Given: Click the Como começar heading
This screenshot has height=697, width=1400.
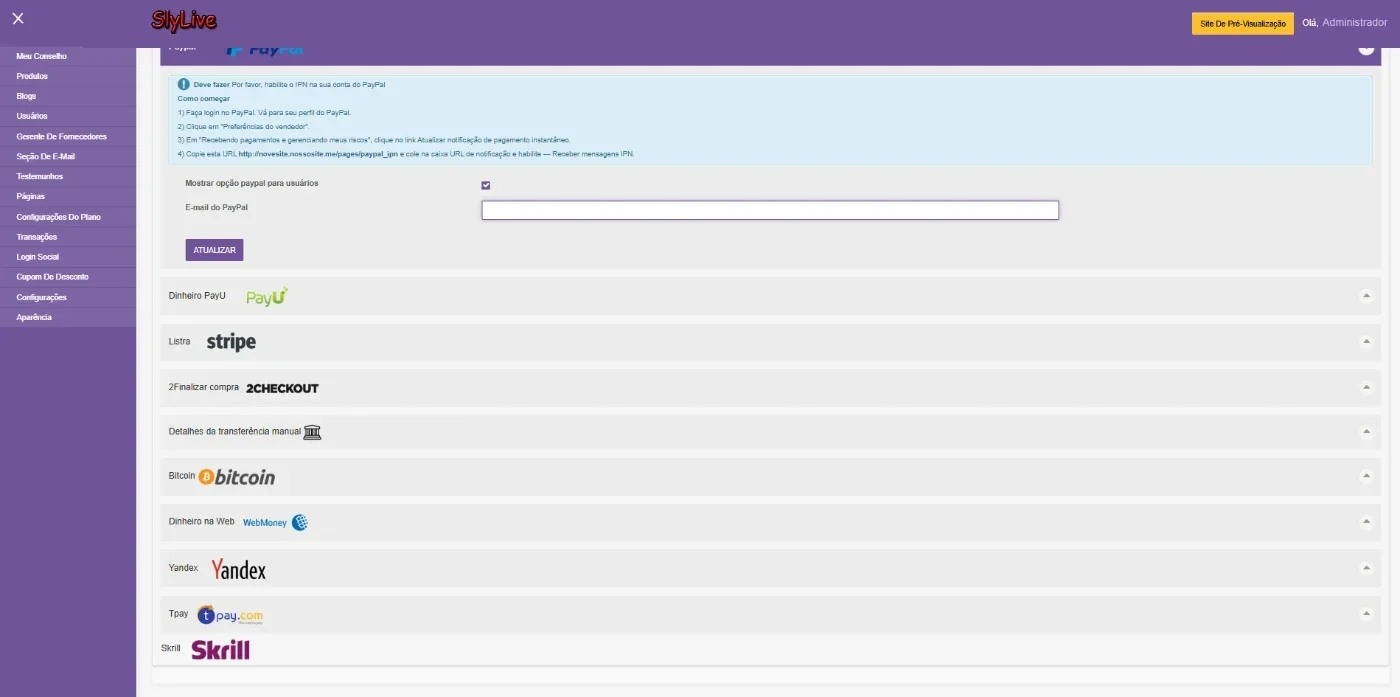Looking at the screenshot, I should click(204, 99).
